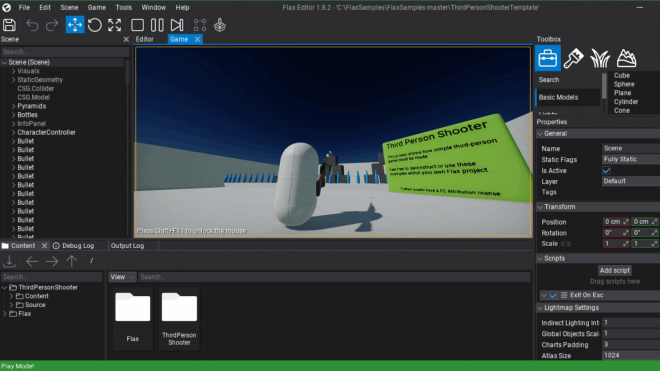Screen dimensions: 660x371
Task: Select the CSG.Collider tree item
Action: pyautogui.click(x=35, y=88)
